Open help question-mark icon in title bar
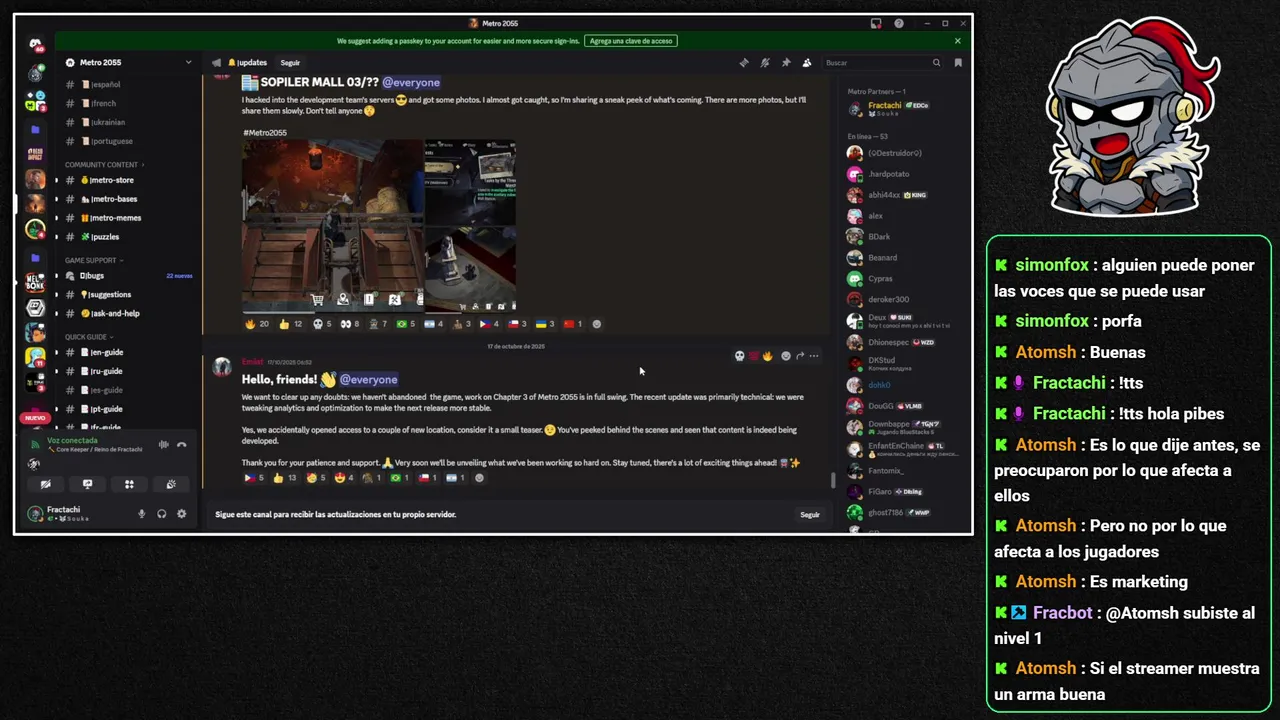 tap(899, 23)
